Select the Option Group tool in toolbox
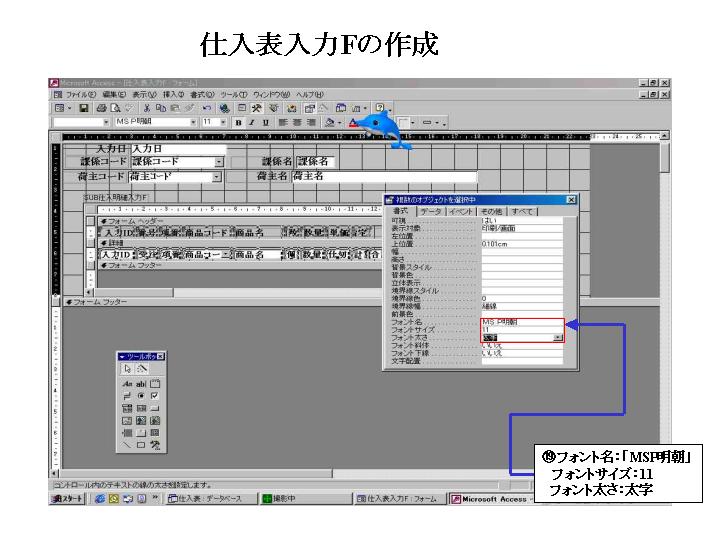The image size is (720, 540). pyautogui.click(x=155, y=384)
